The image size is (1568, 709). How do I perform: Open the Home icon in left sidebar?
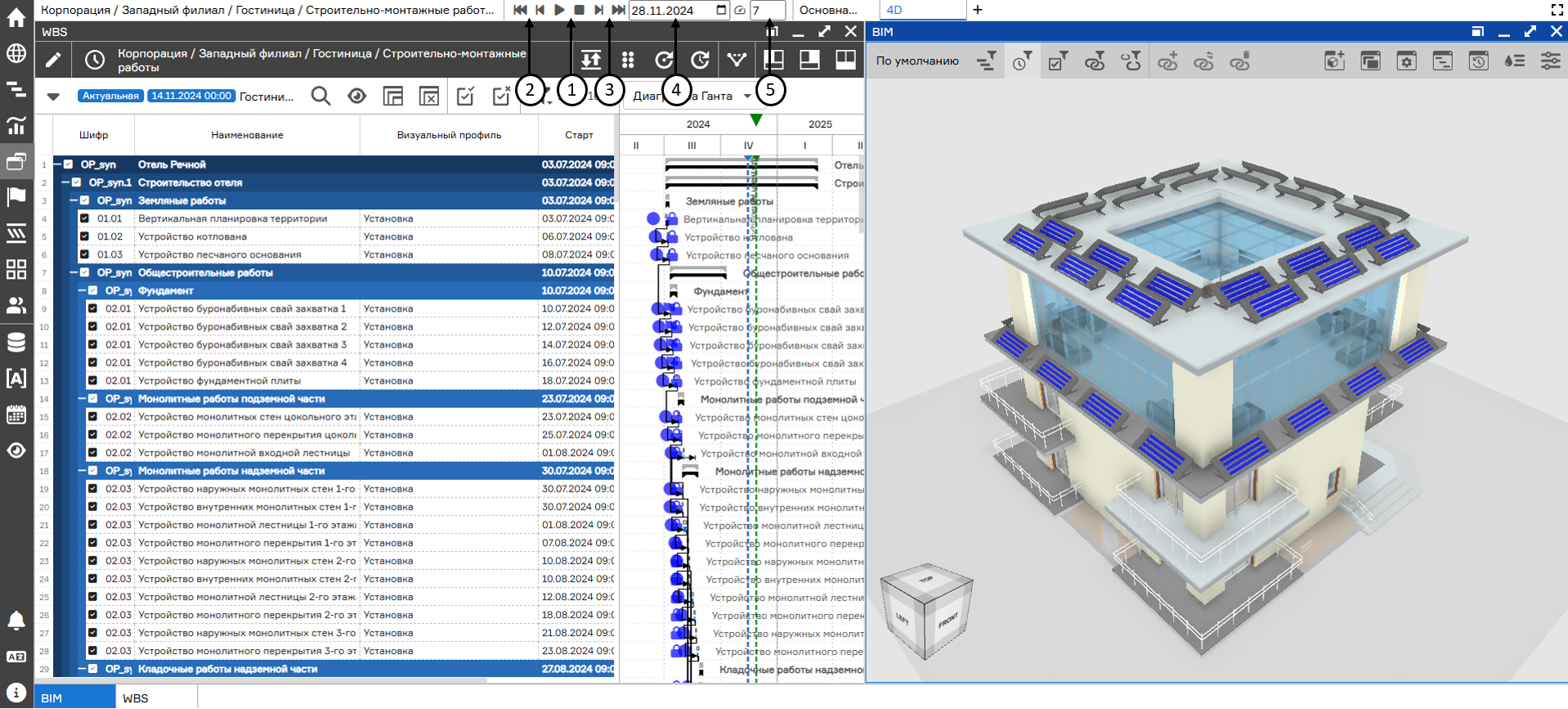coord(16,17)
